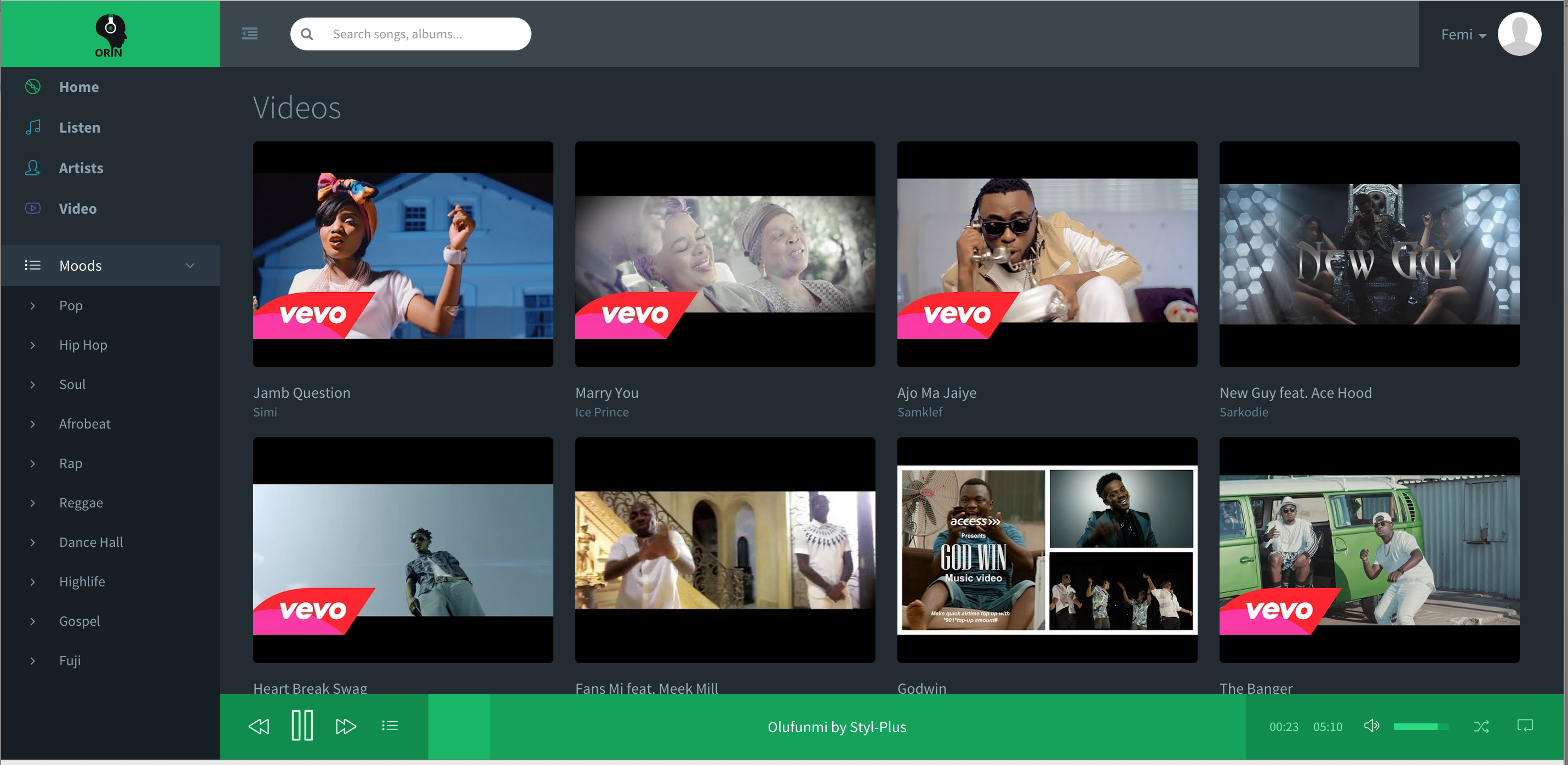Image resolution: width=1568 pixels, height=765 pixels.
Task: Play the Jamb Question video thumbnail
Action: pyautogui.click(x=403, y=254)
